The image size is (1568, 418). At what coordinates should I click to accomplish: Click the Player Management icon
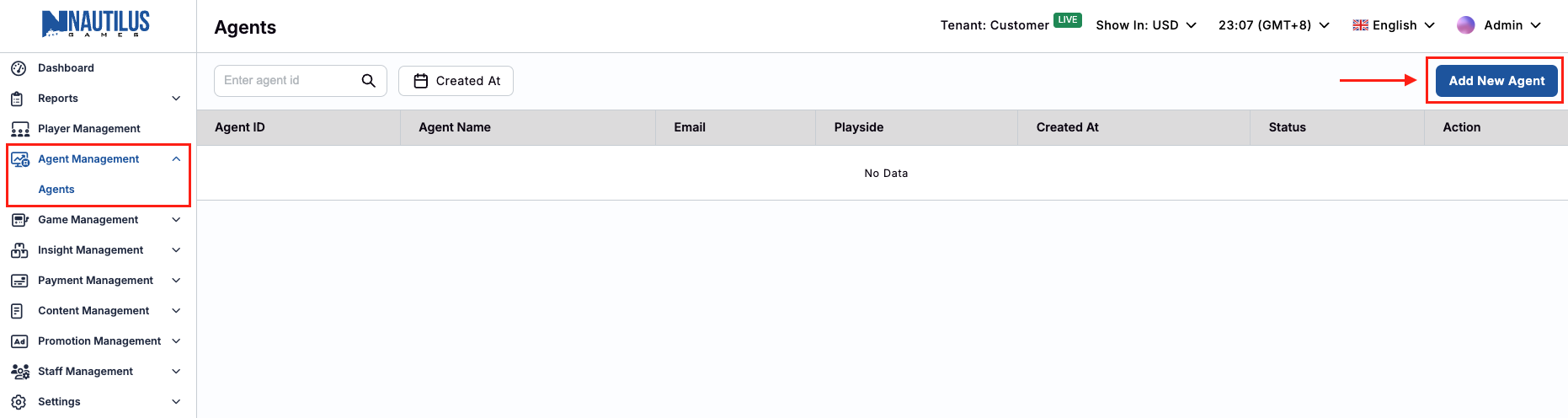[20, 129]
